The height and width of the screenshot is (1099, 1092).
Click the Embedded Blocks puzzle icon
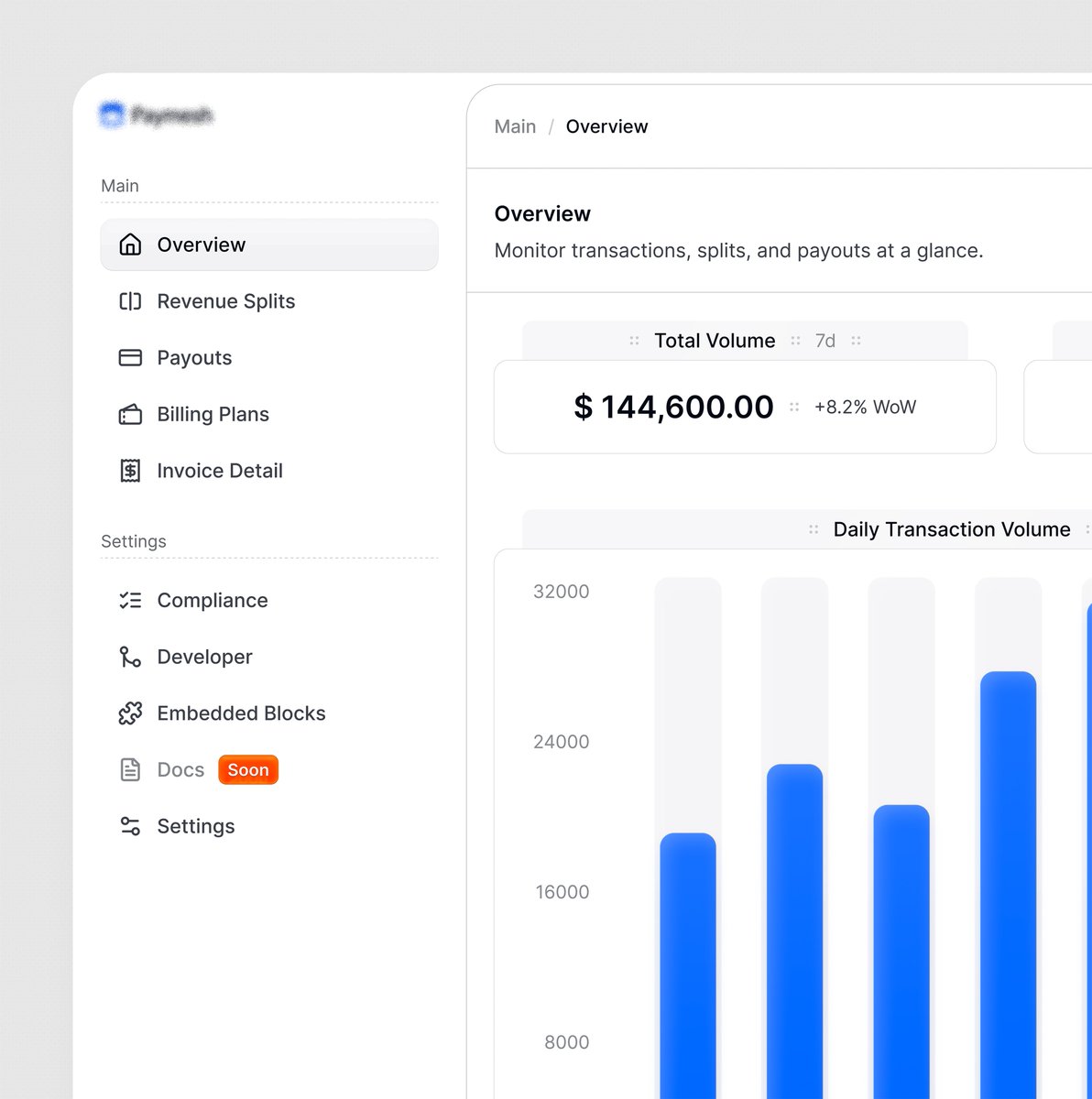coord(130,713)
